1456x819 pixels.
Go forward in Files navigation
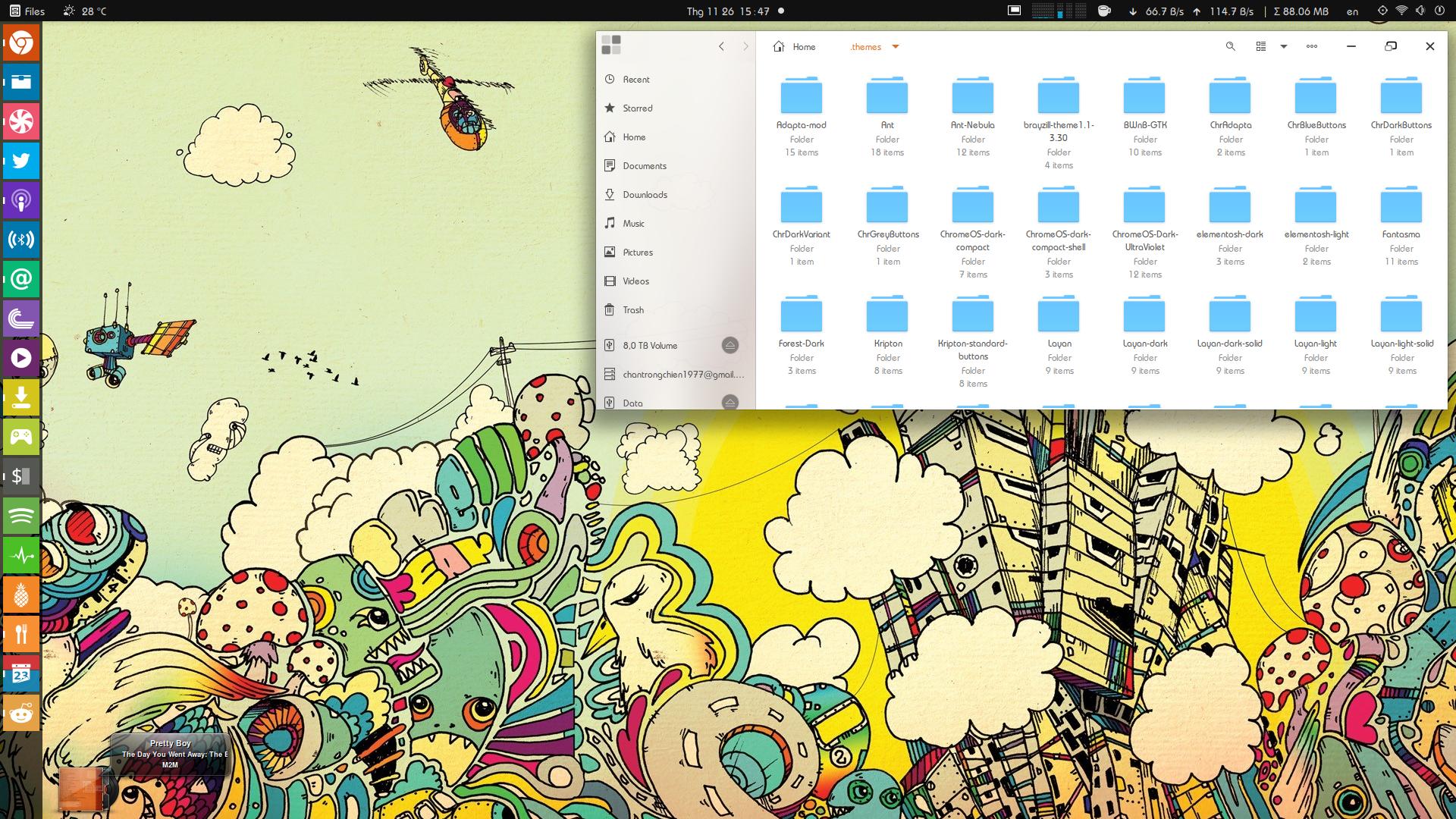pos(745,46)
